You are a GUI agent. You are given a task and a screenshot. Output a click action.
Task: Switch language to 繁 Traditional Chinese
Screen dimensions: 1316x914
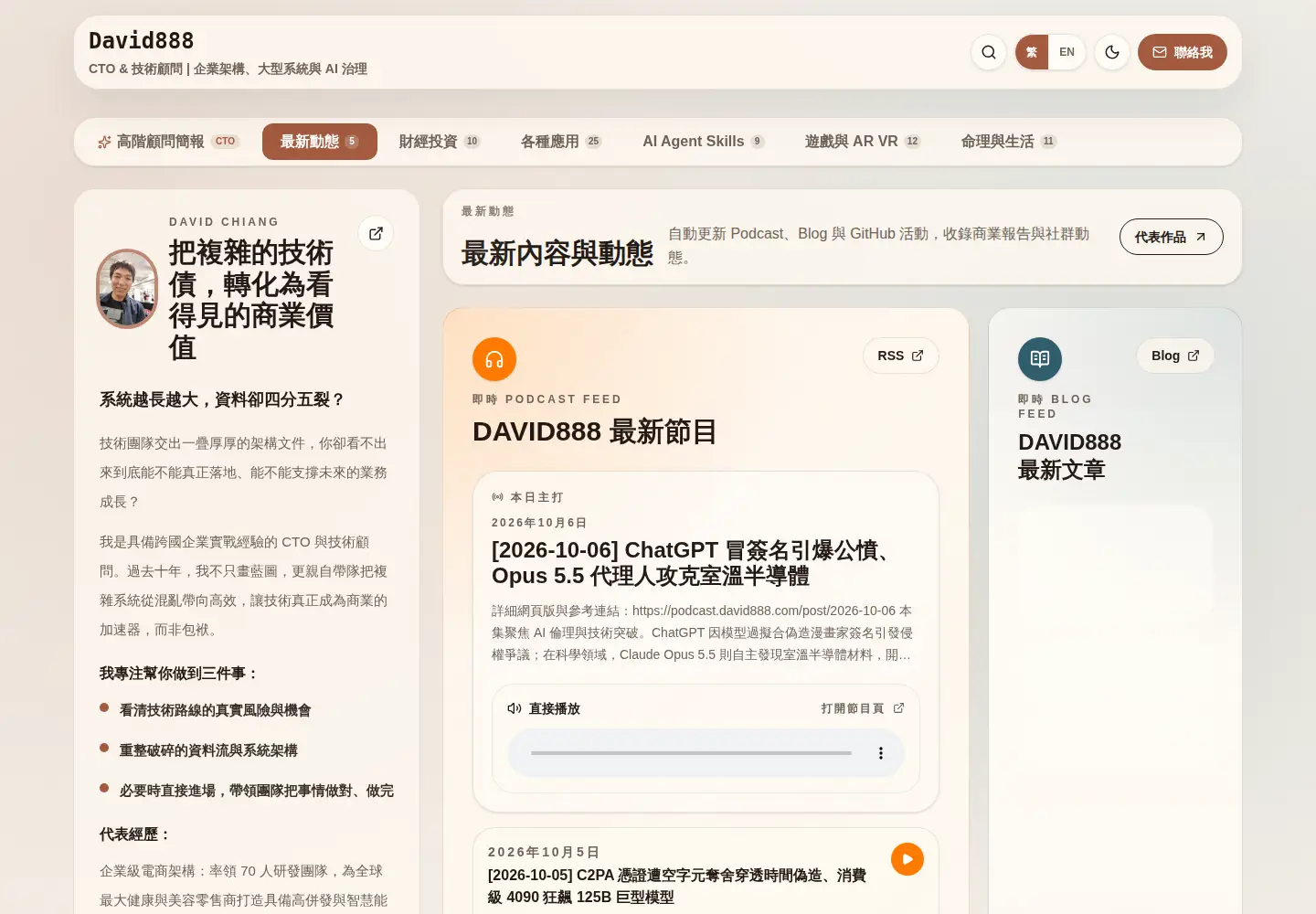[1032, 52]
